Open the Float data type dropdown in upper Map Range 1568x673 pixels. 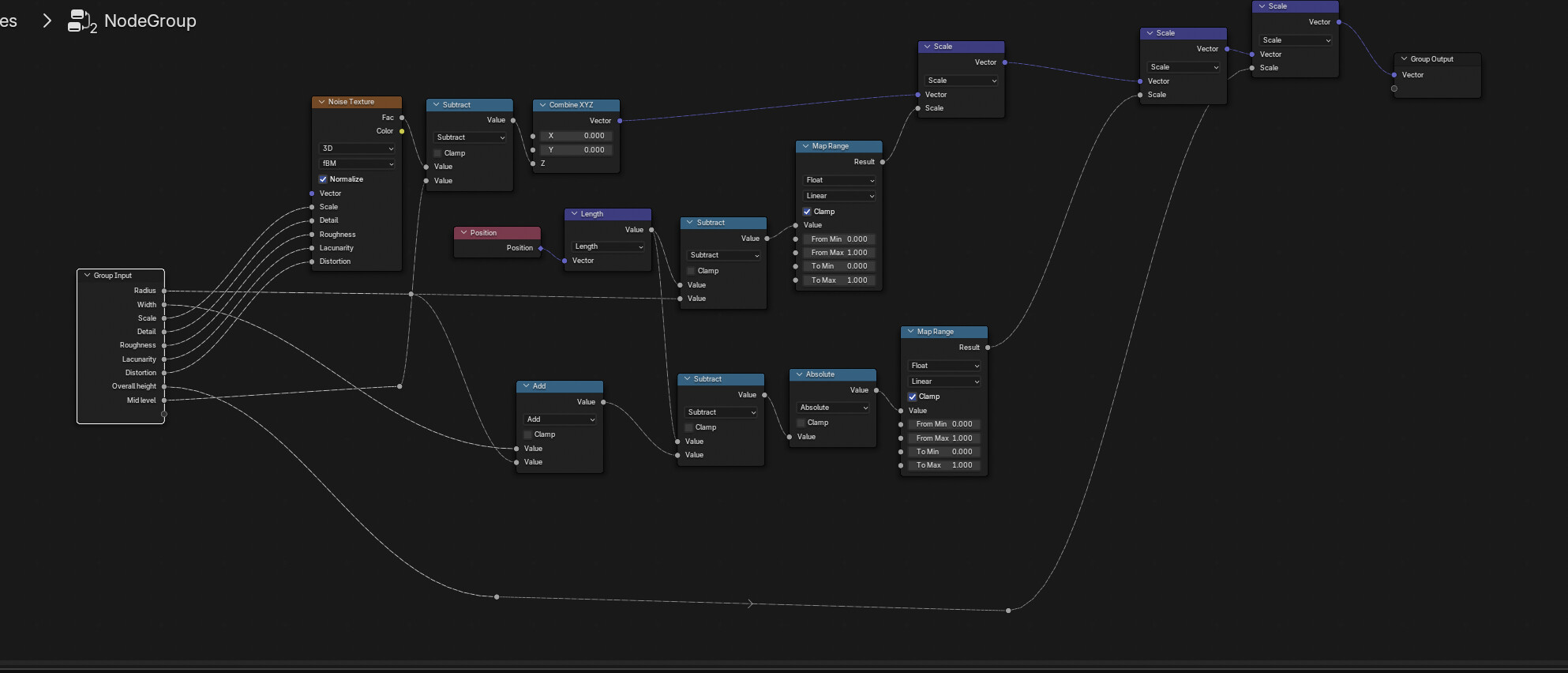(840, 180)
